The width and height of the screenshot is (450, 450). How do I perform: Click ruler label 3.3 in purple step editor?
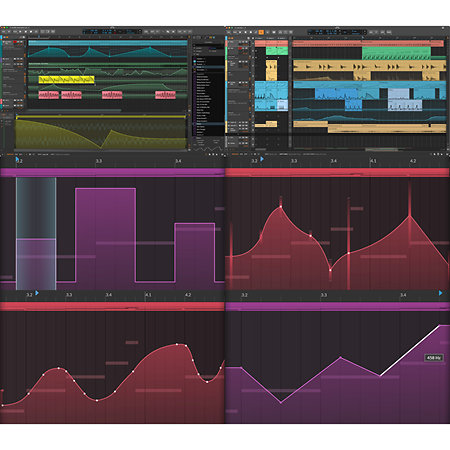pyautogui.click(x=99, y=161)
